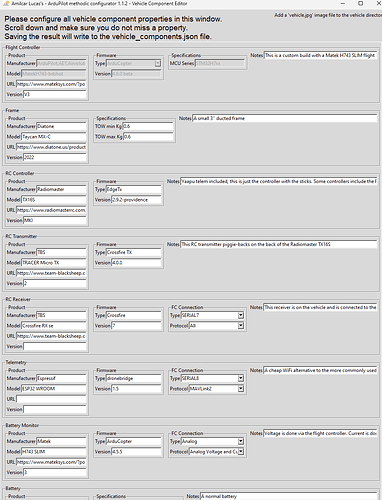Click Battery Monitor Model H743 SLIM field
The height and width of the screenshot is (500, 382).
point(54,452)
